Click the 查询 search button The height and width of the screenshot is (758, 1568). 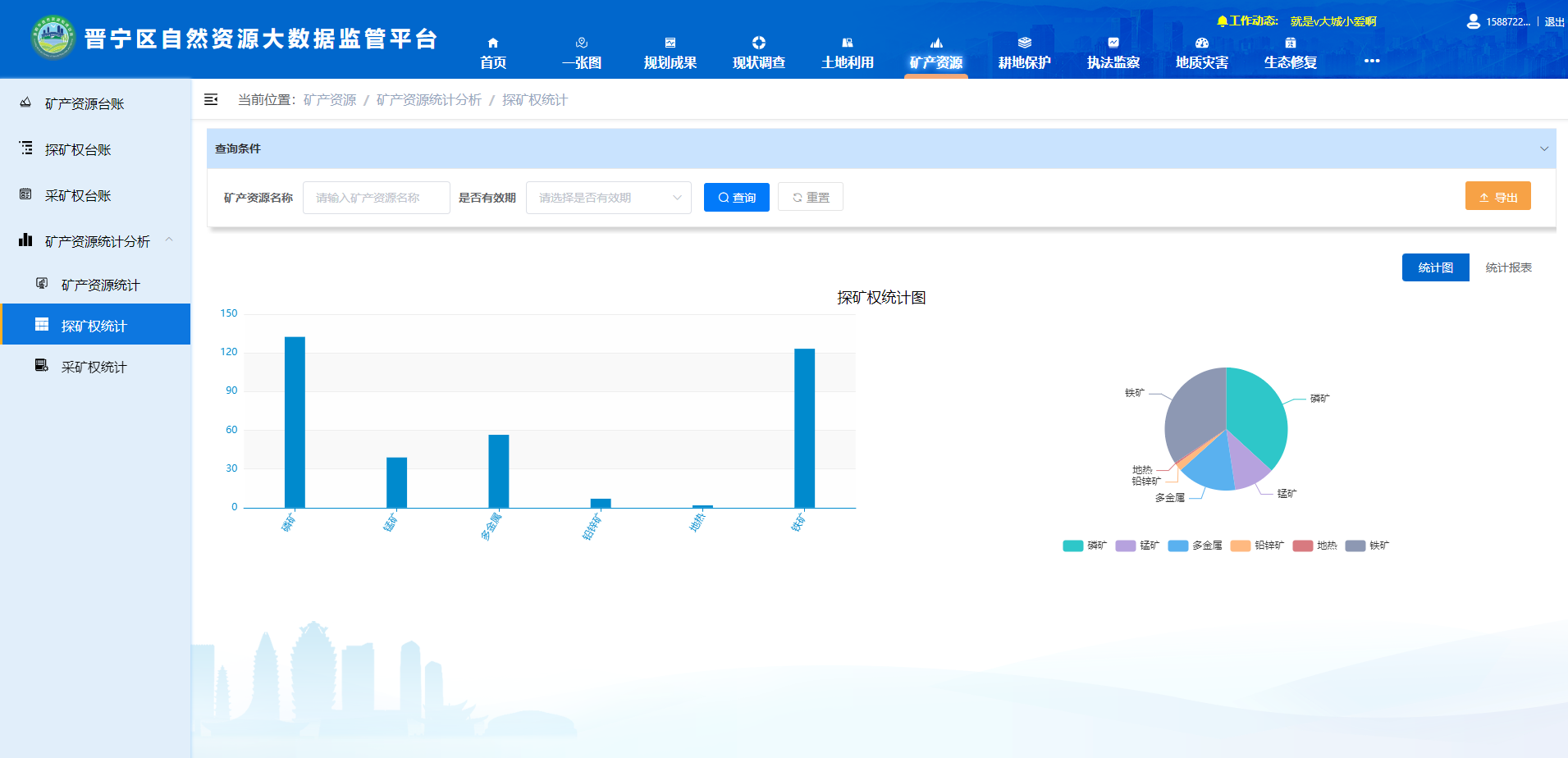point(737,198)
